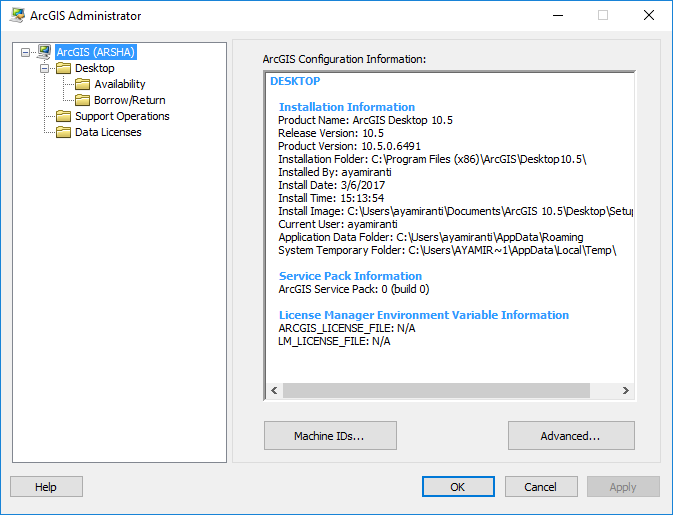Click the Borrow/Return folder icon
Viewport: 673px width, 515px height.
click(x=82, y=100)
